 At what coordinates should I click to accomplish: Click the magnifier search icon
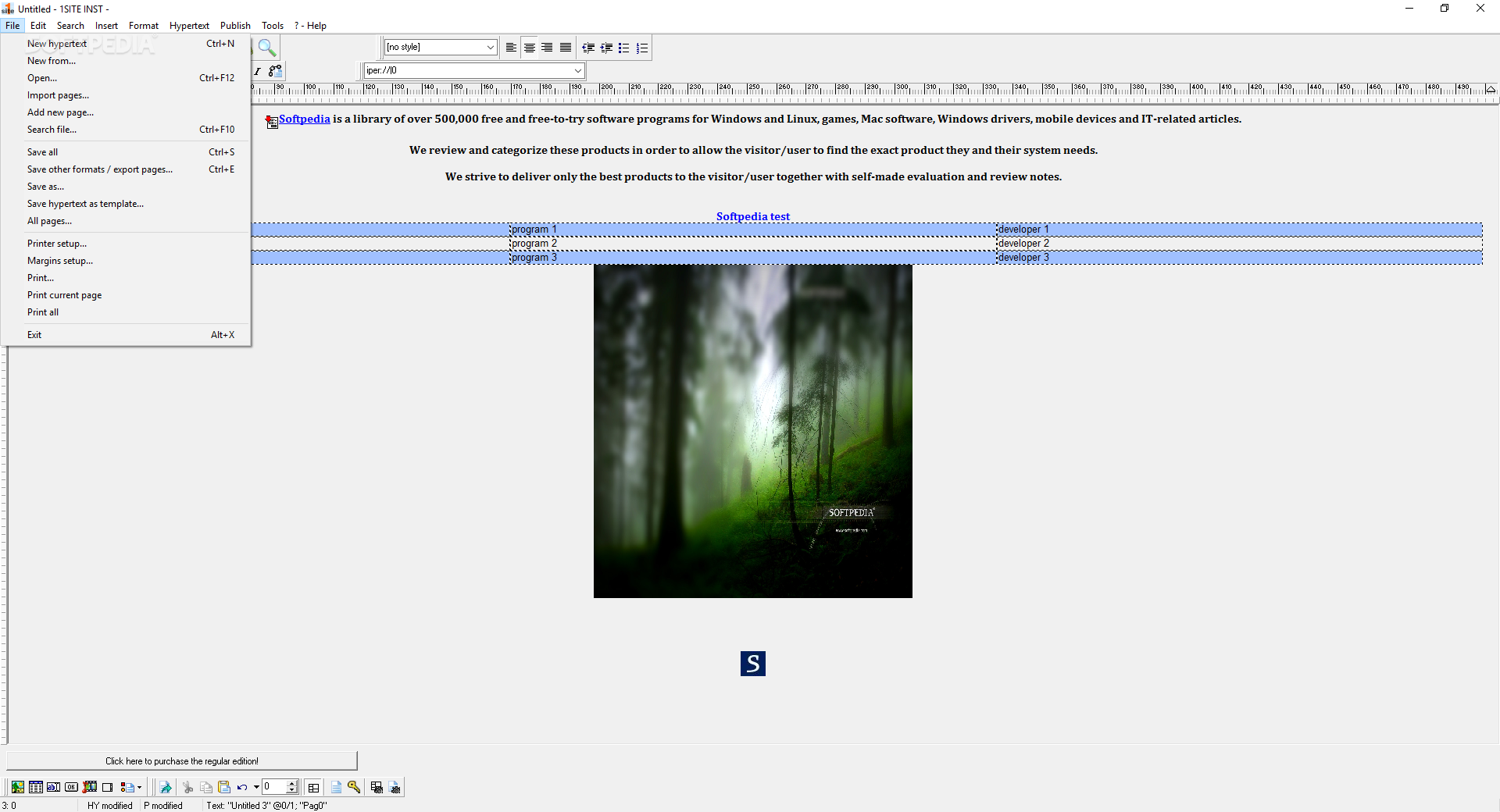pos(267,48)
